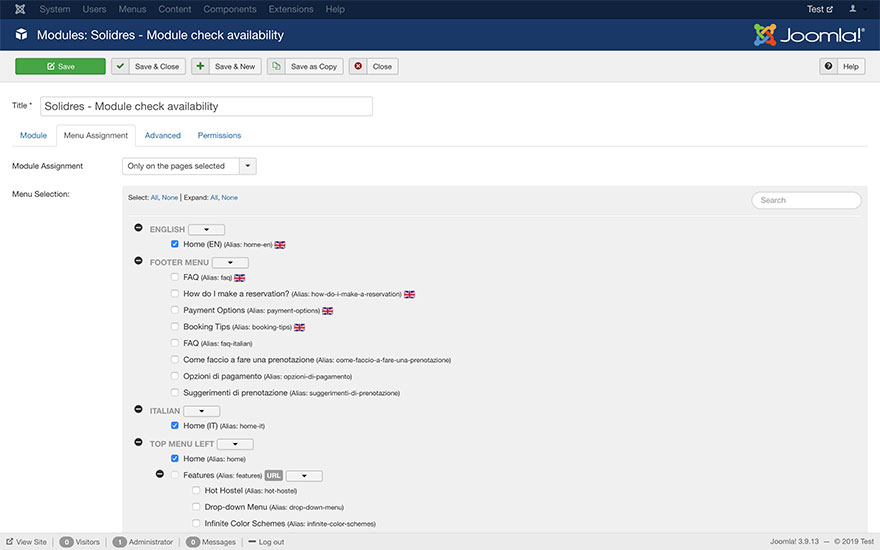The image size is (880, 550).
Task: Open the System menu
Action: coord(55,9)
